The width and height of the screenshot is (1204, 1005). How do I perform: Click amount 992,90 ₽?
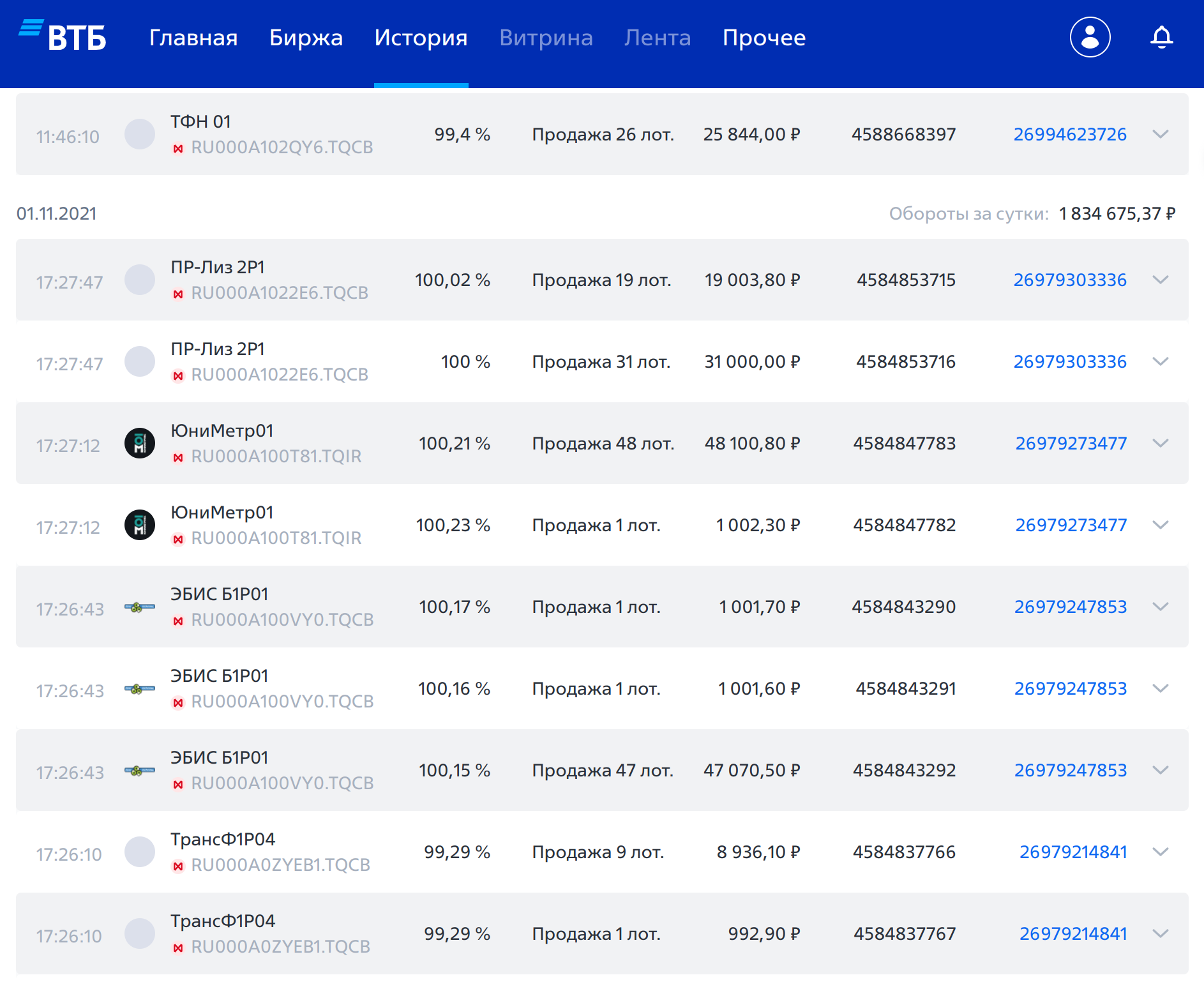click(764, 933)
